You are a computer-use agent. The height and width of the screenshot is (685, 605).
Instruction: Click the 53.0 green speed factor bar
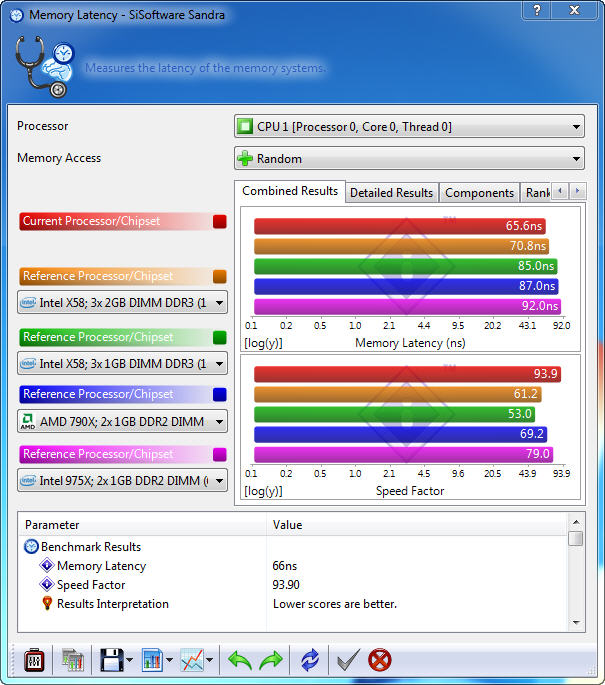pos(394,414)
